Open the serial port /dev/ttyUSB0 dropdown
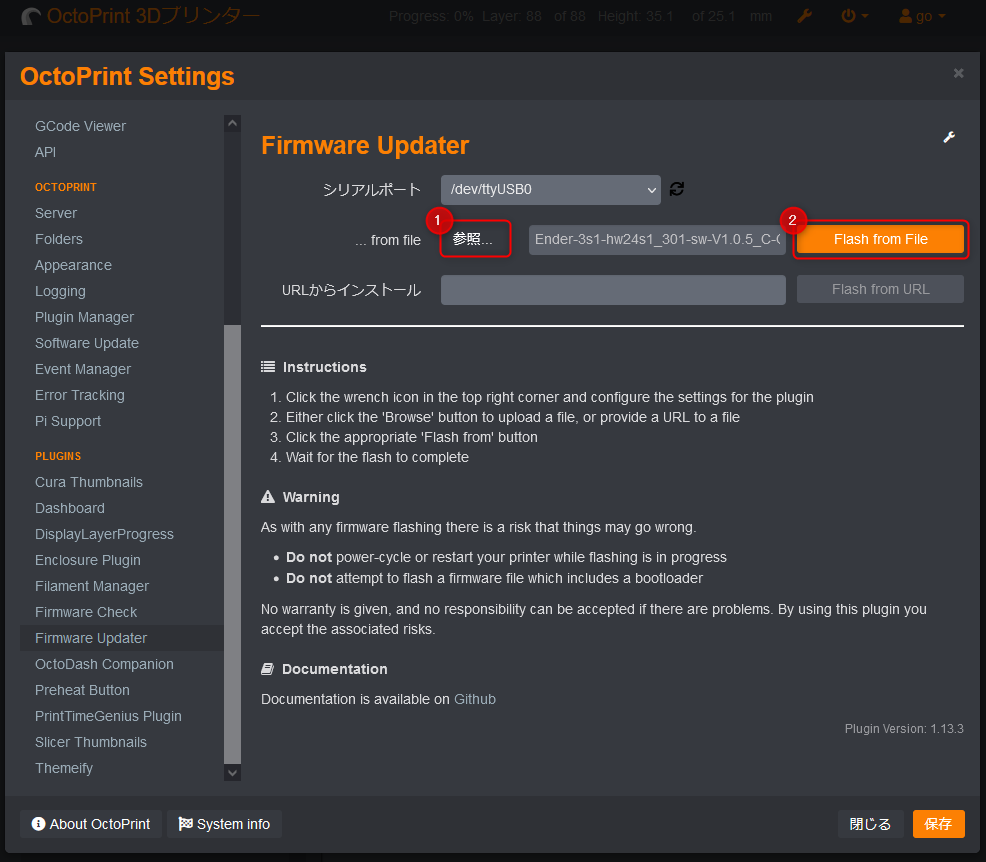Screen dimensions: 986x862 pos(550,190)
